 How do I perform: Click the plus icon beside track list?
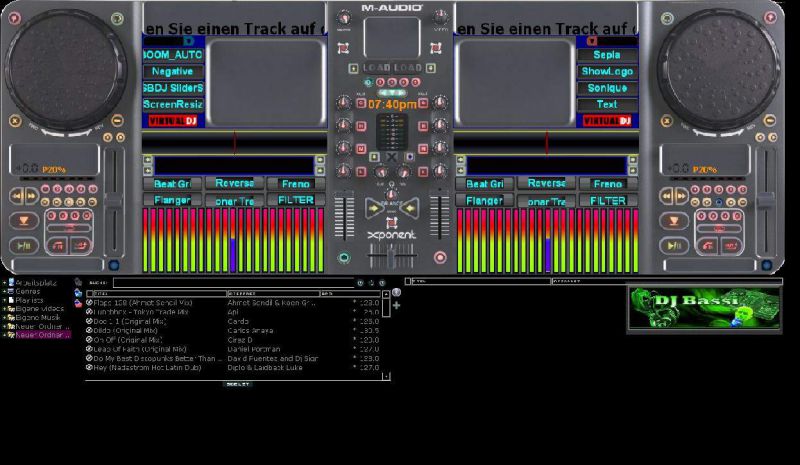tap(396, 305)
